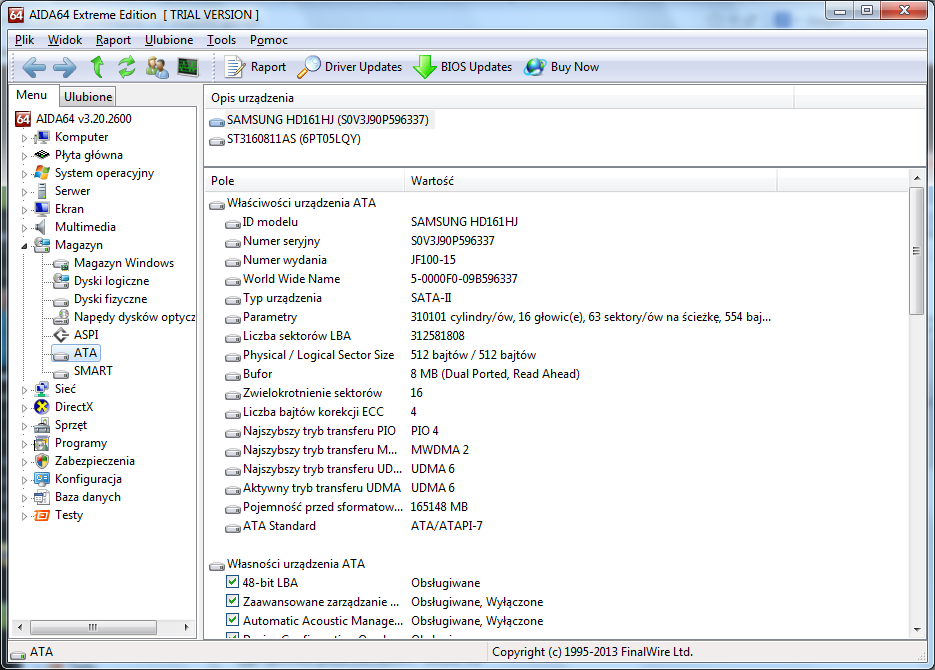The width and height of the screenshot is (935, 670).
Task: Click the Multimedia speaker icon
Action: point(41,227)
